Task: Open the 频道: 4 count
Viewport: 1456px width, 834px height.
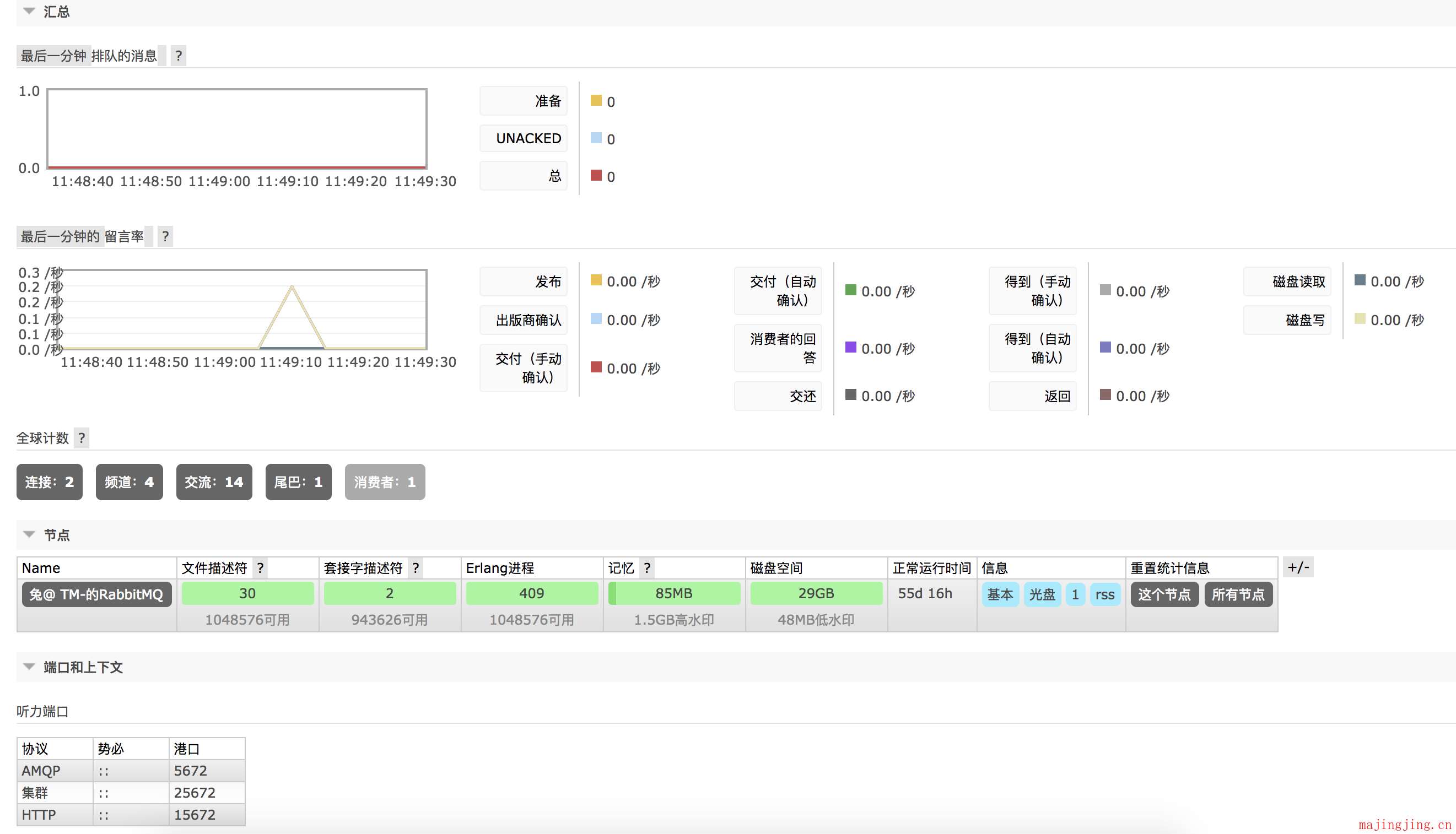Action: tap(130, 483)
